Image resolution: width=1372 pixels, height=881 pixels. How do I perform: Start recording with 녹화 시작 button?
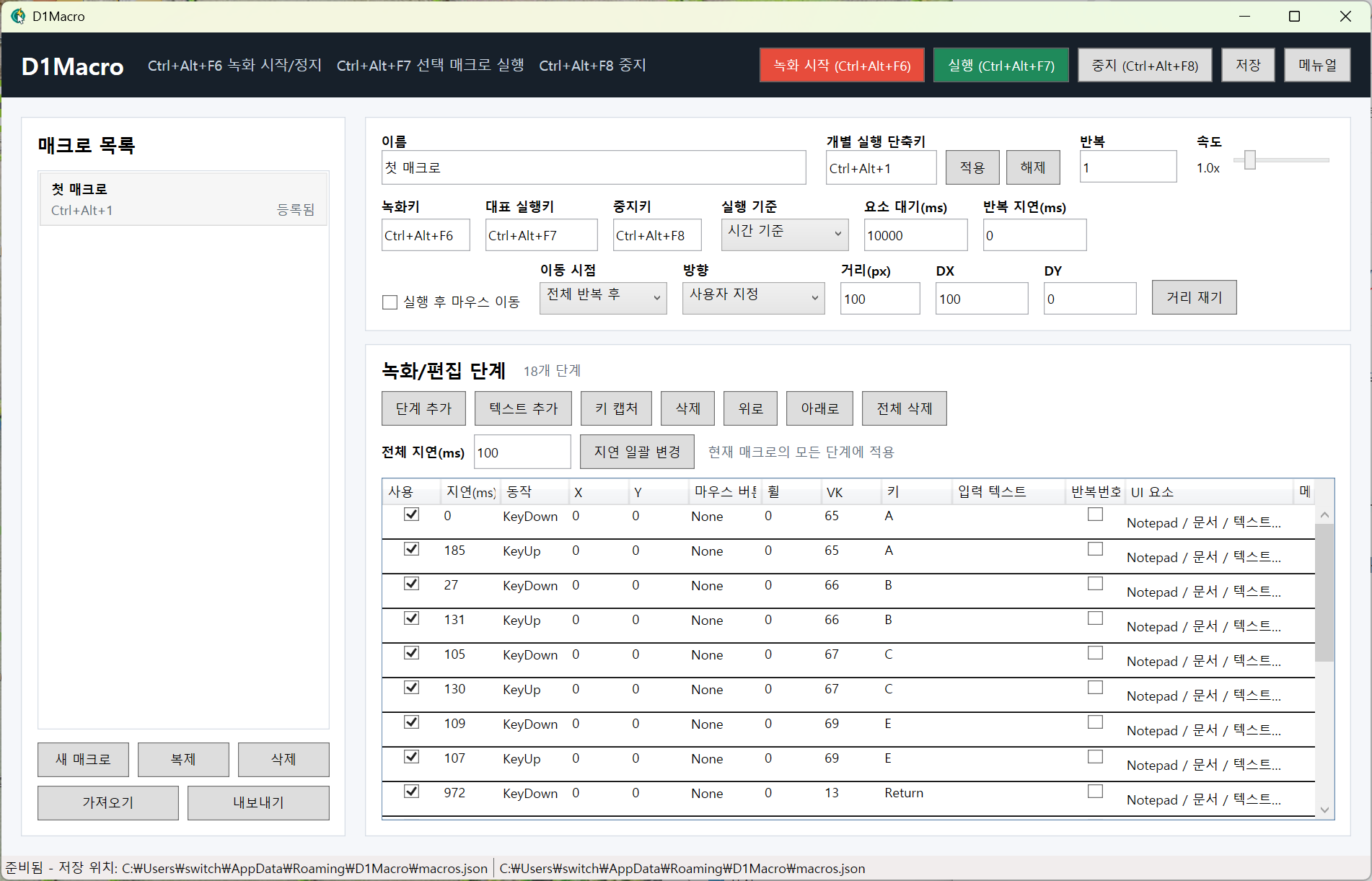[842, 66]
